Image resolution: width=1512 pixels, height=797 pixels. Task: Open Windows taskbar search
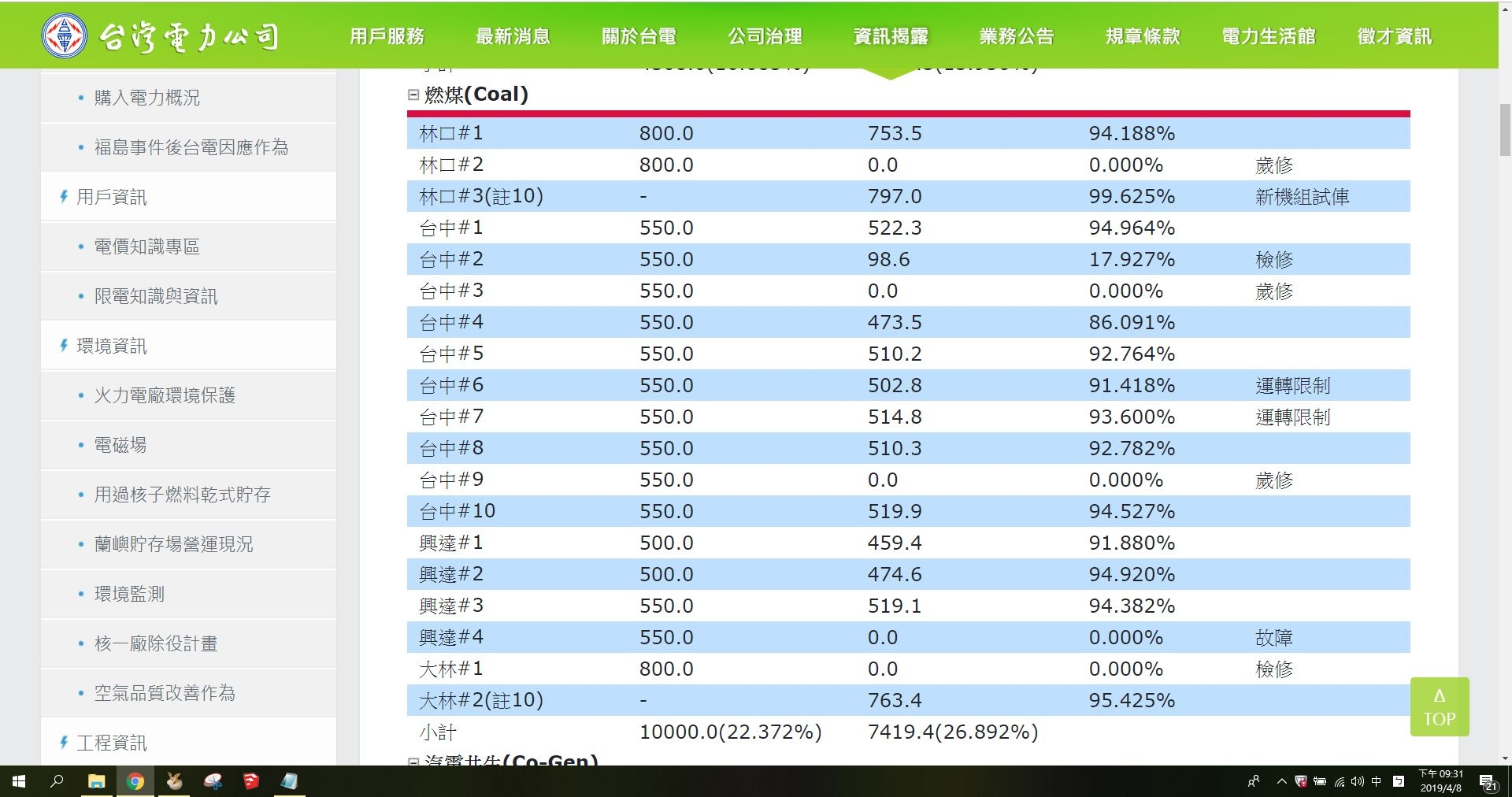(57, 781)
